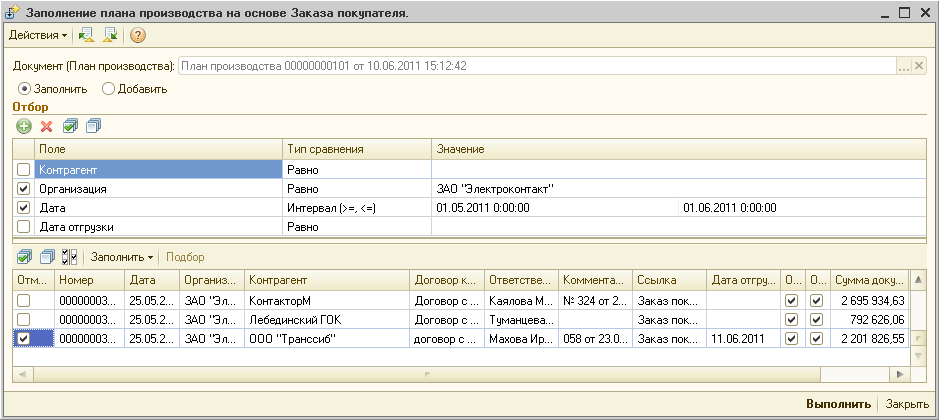Uncheck the Организация filter checkbox
The image size is (939, 420).
24,188
